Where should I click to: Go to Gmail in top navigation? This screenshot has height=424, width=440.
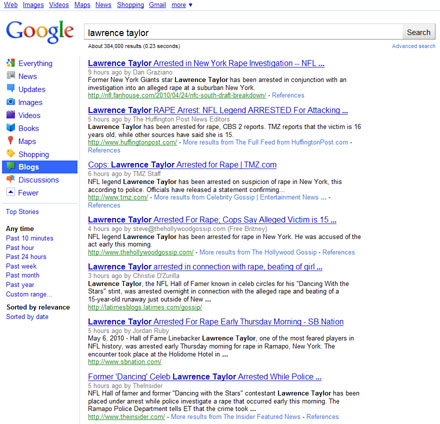(157, 5)
